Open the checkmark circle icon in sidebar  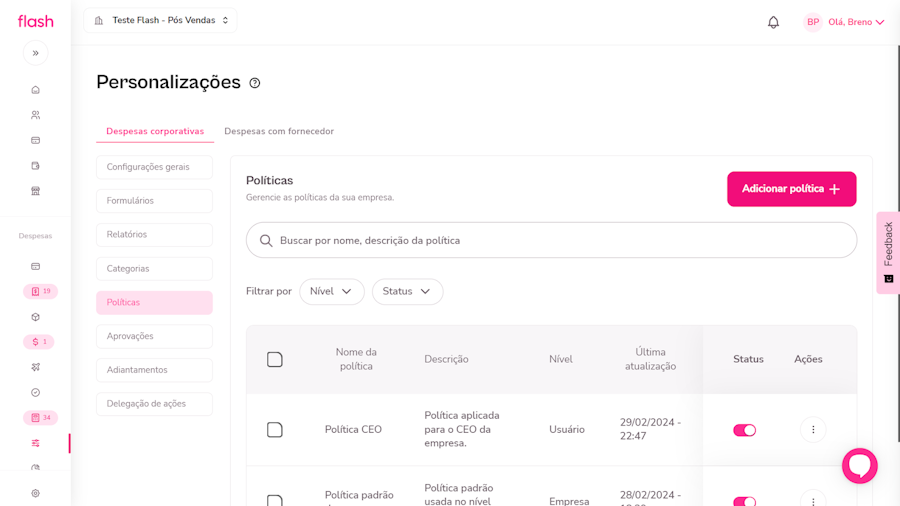click(x=36, y=392)
